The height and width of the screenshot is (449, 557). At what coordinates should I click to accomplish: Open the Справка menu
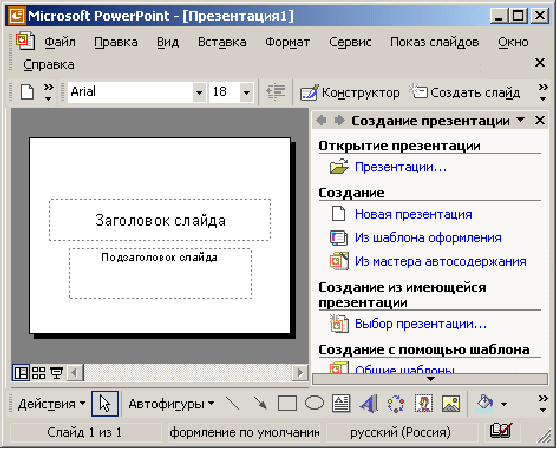click(49, 65)
